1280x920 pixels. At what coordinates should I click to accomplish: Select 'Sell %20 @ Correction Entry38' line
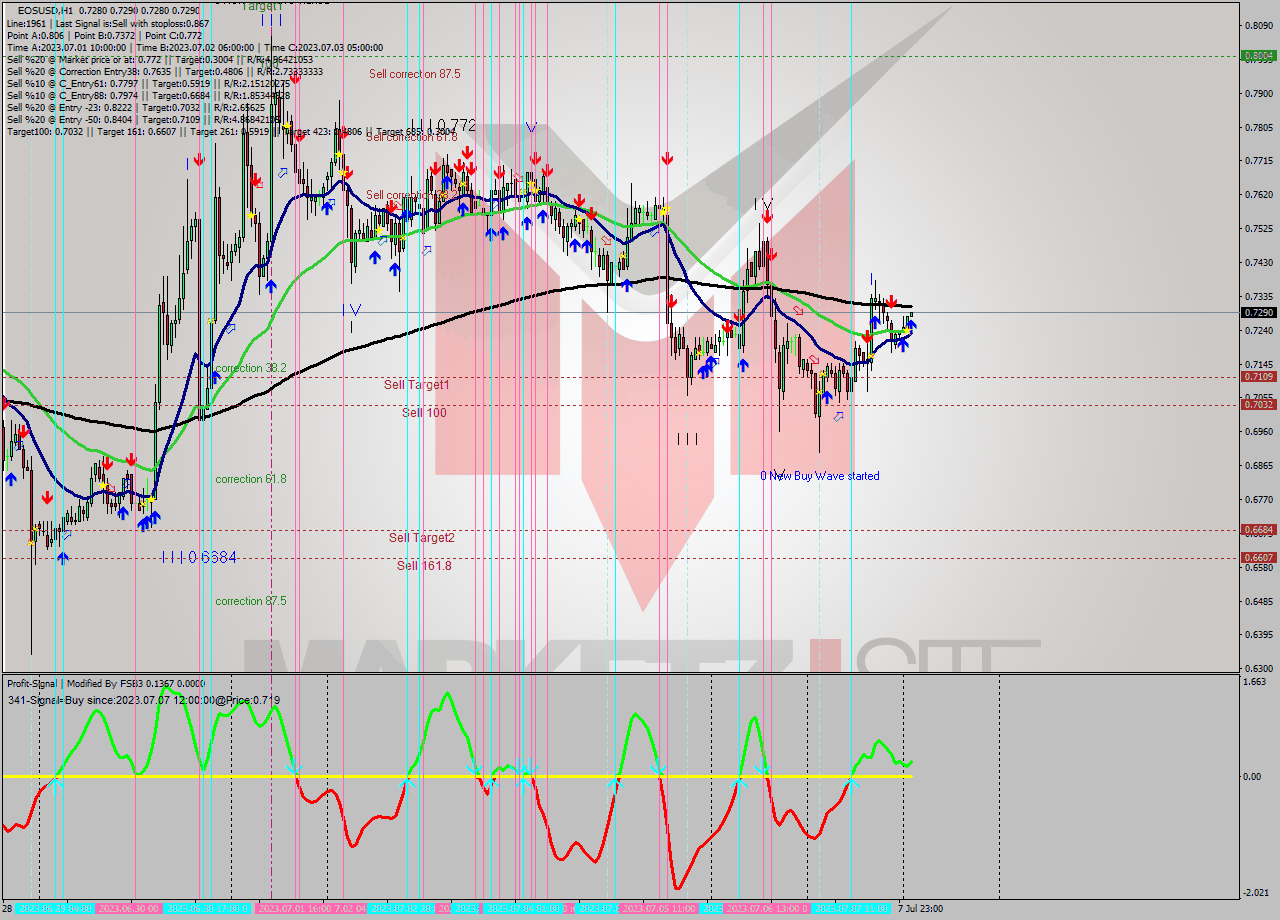(164, 71)
